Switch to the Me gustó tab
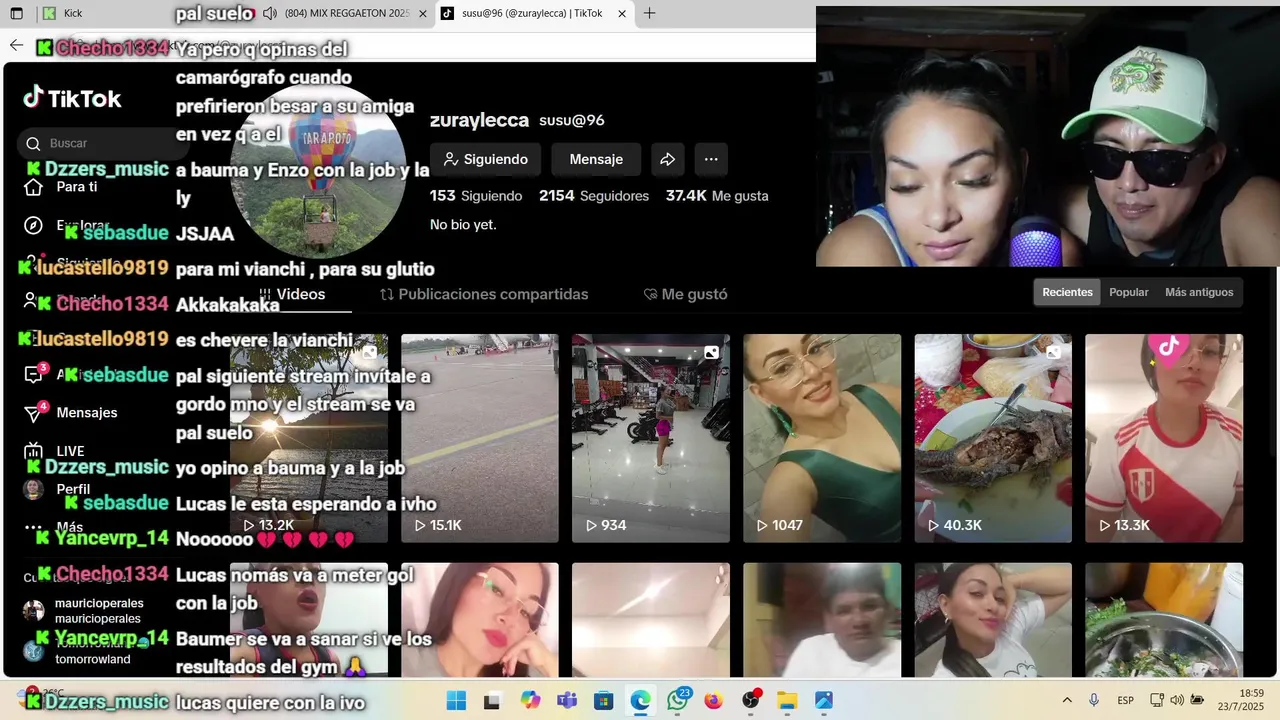This screenshot has height=720, width=1280. click(685, 294)
